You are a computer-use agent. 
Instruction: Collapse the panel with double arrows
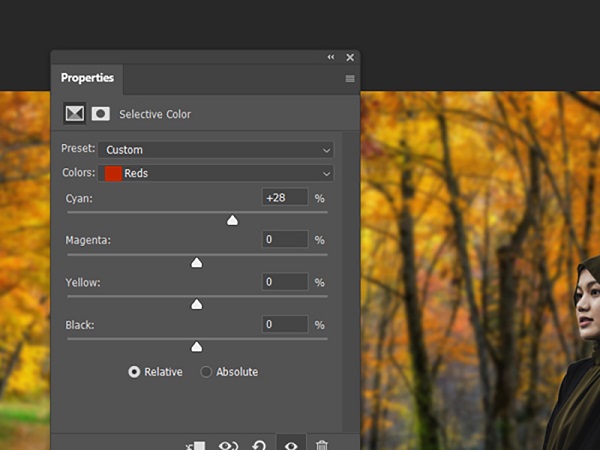(331, 57)
